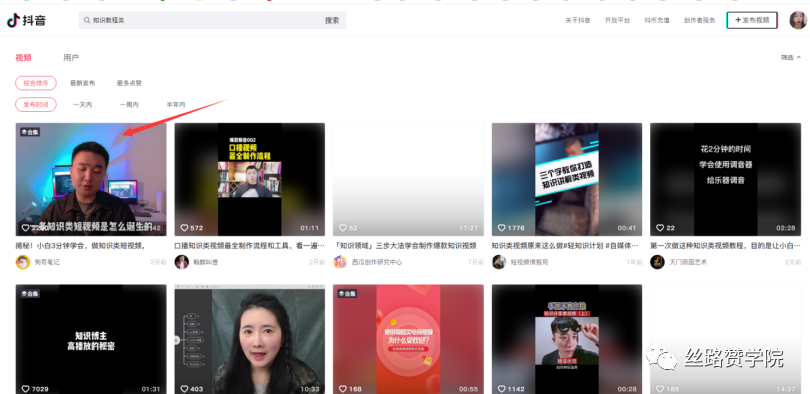810x394 pixels.
Task: Click the 00:55 duration label
Action: point(468,389)
